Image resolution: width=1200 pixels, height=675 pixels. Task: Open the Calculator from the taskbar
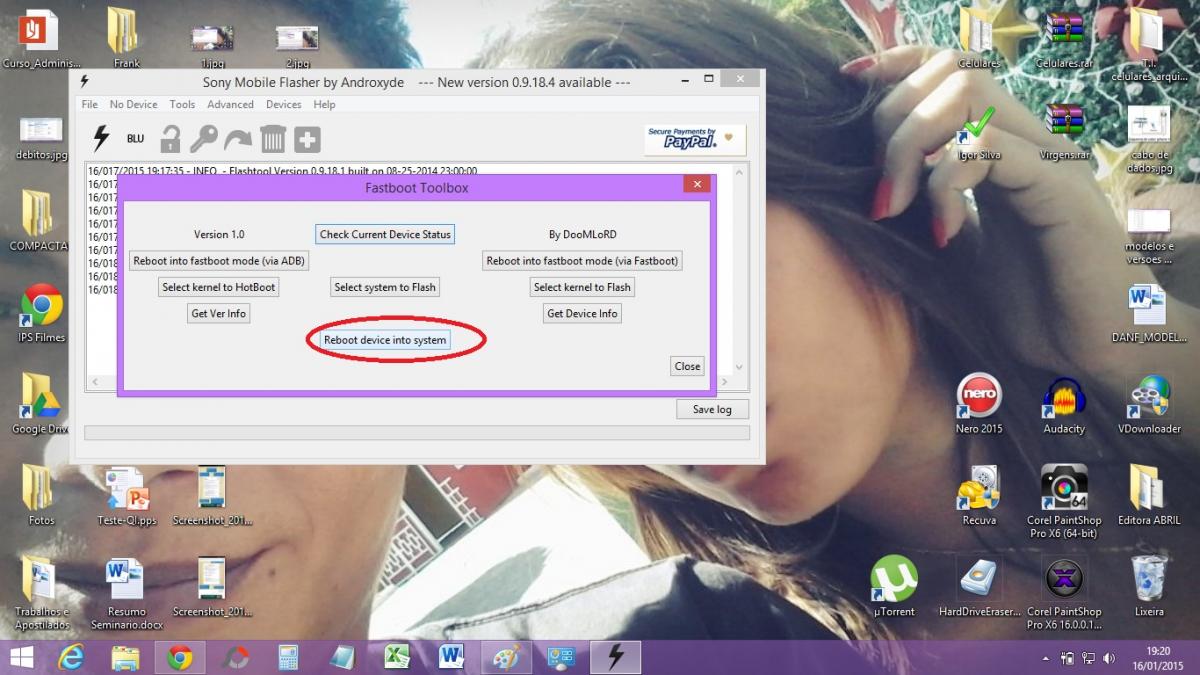pyautogui.click(x=289, y=657)
